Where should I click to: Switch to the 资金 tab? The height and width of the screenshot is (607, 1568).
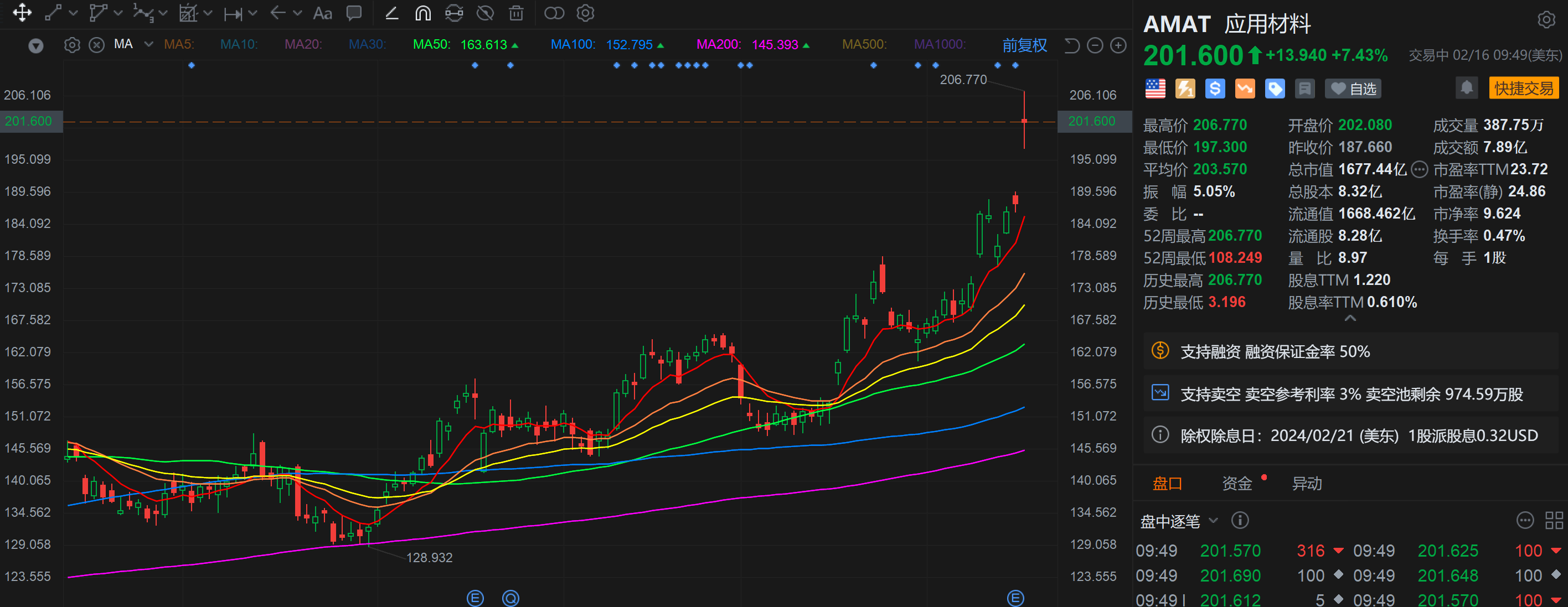(1236, 484)
